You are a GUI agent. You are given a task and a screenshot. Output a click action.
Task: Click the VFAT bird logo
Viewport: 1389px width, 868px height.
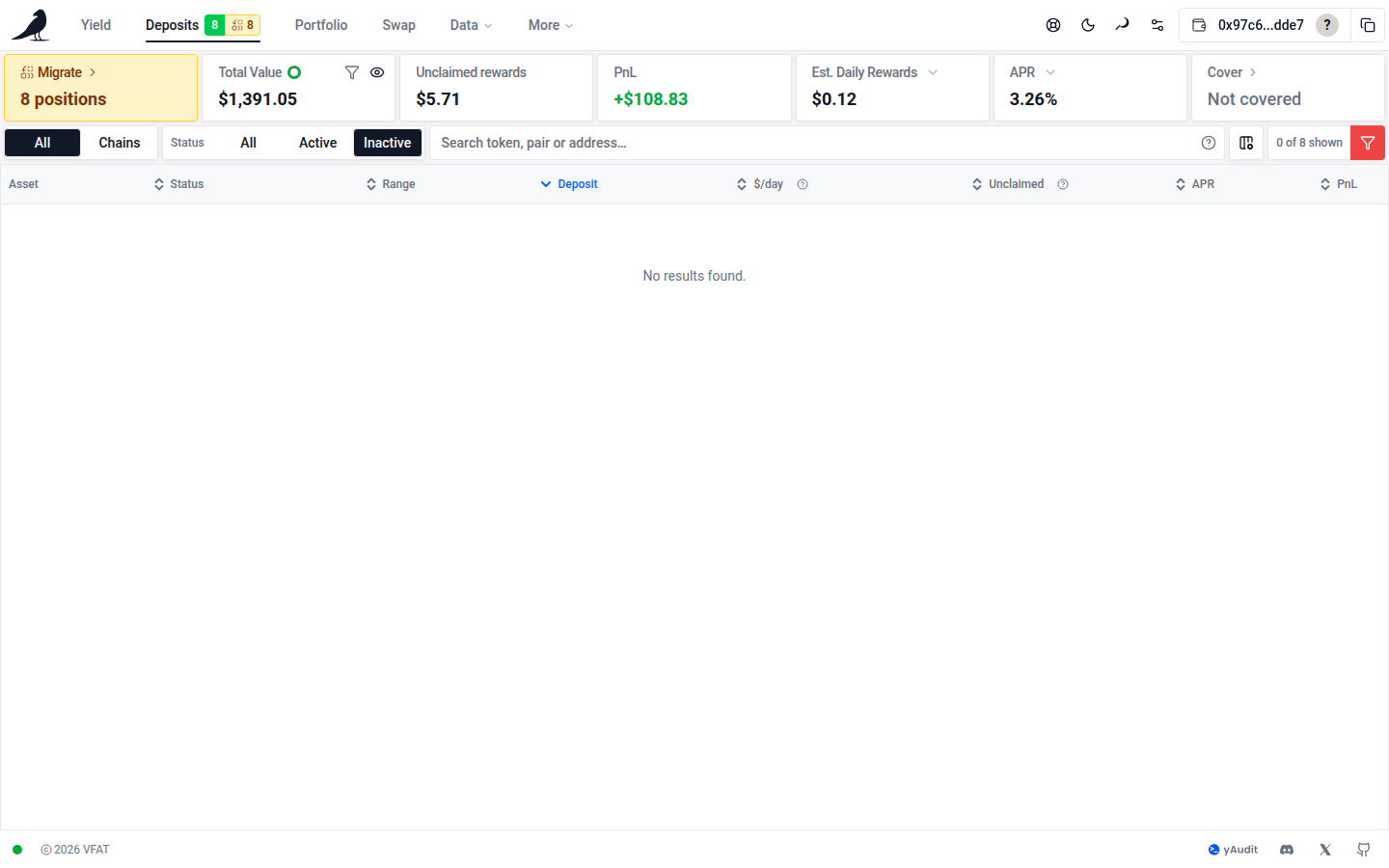tap(31, 25)
